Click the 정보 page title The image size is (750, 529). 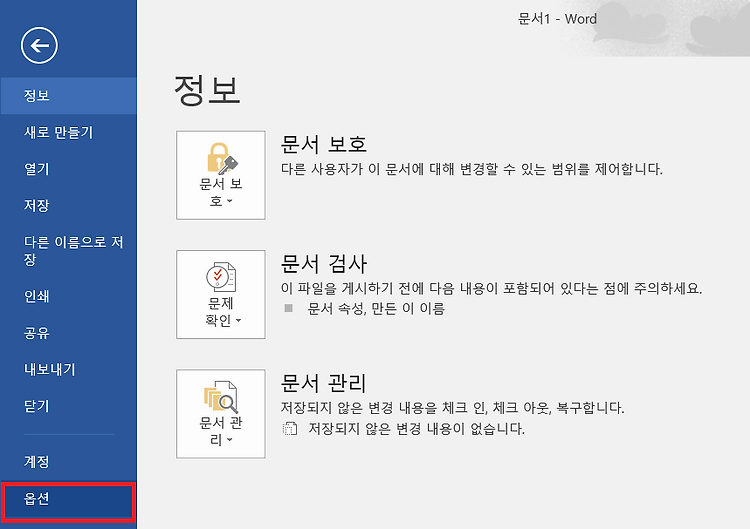click(x=207, y=90)
